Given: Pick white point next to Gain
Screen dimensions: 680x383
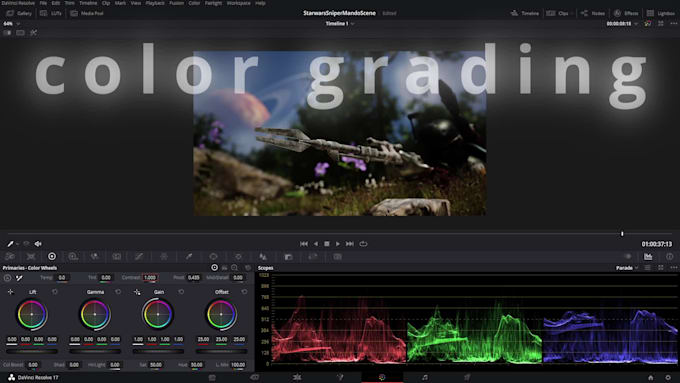Looking at the screenshot, I should [x=137, y=292].
